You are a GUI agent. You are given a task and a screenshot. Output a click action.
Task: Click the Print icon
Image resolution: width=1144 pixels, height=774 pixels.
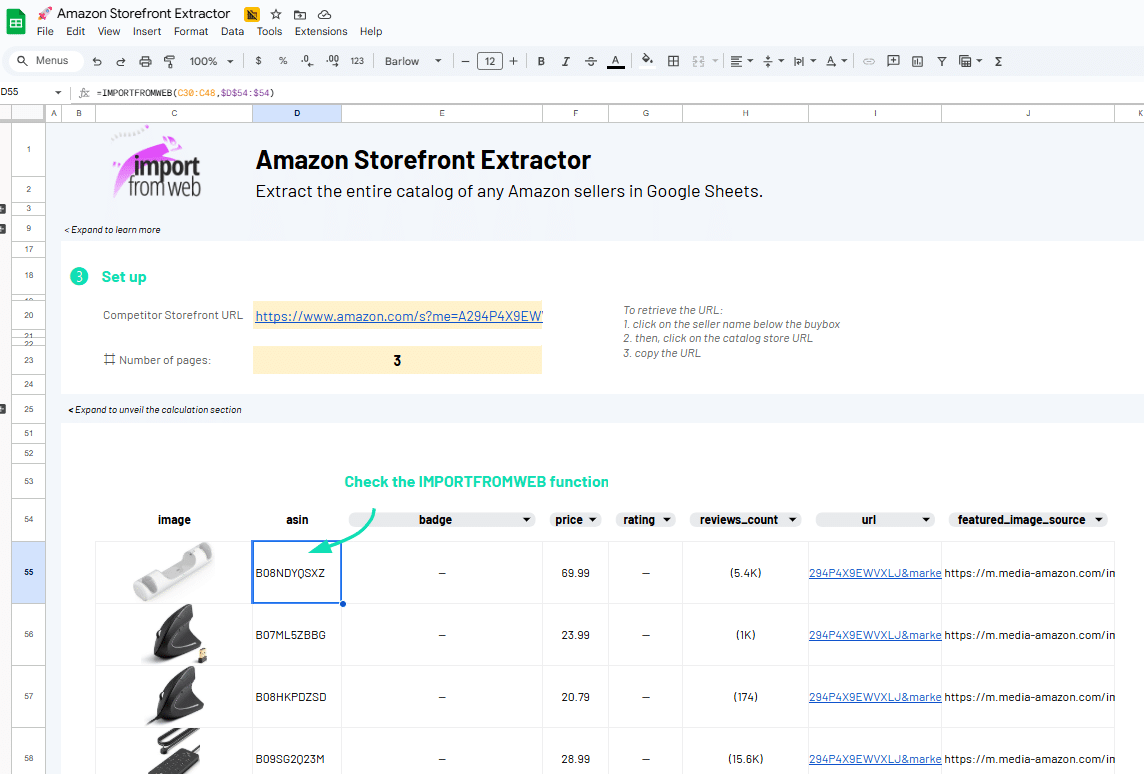click(x=145, y=61)
